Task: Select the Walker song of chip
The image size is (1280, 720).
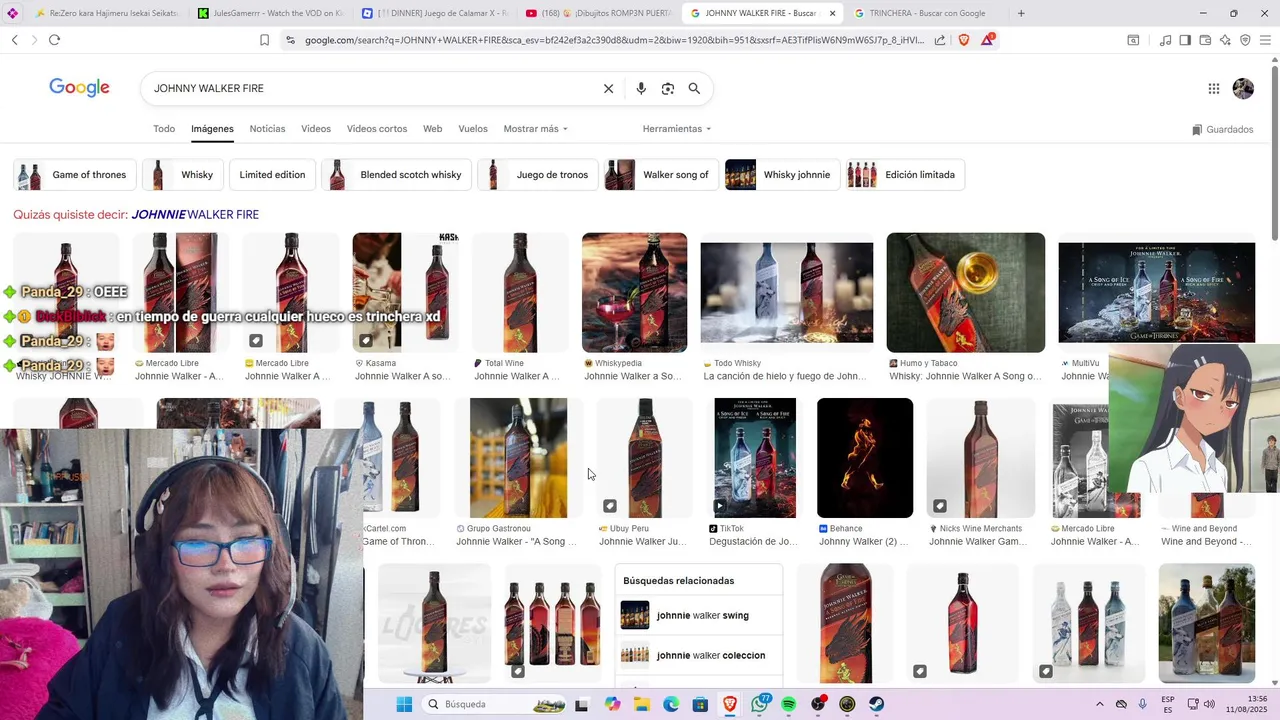Action: click(x=662, y=175)
